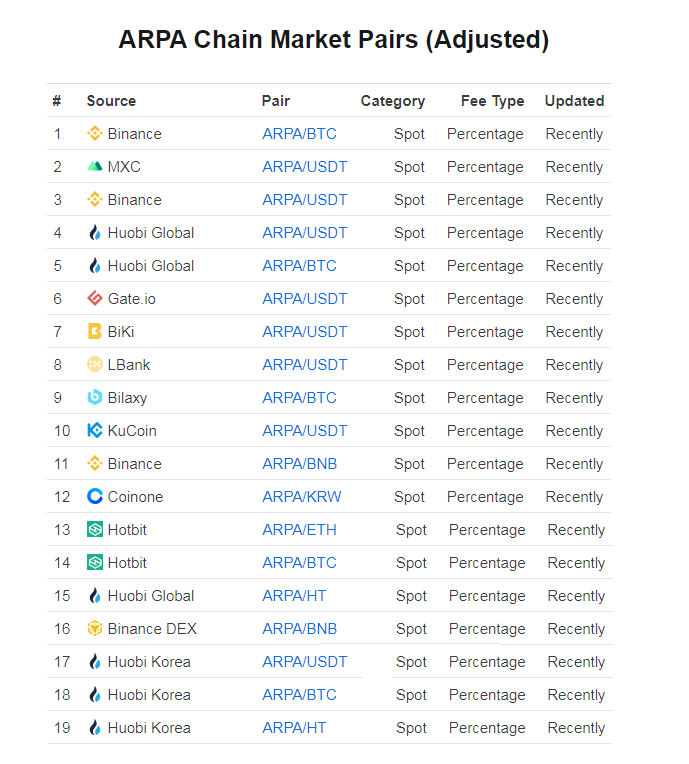Open ARPA/BNB pair on Binance DEX
The width and height of the screenshot is (689, 764).
(299, 629)
